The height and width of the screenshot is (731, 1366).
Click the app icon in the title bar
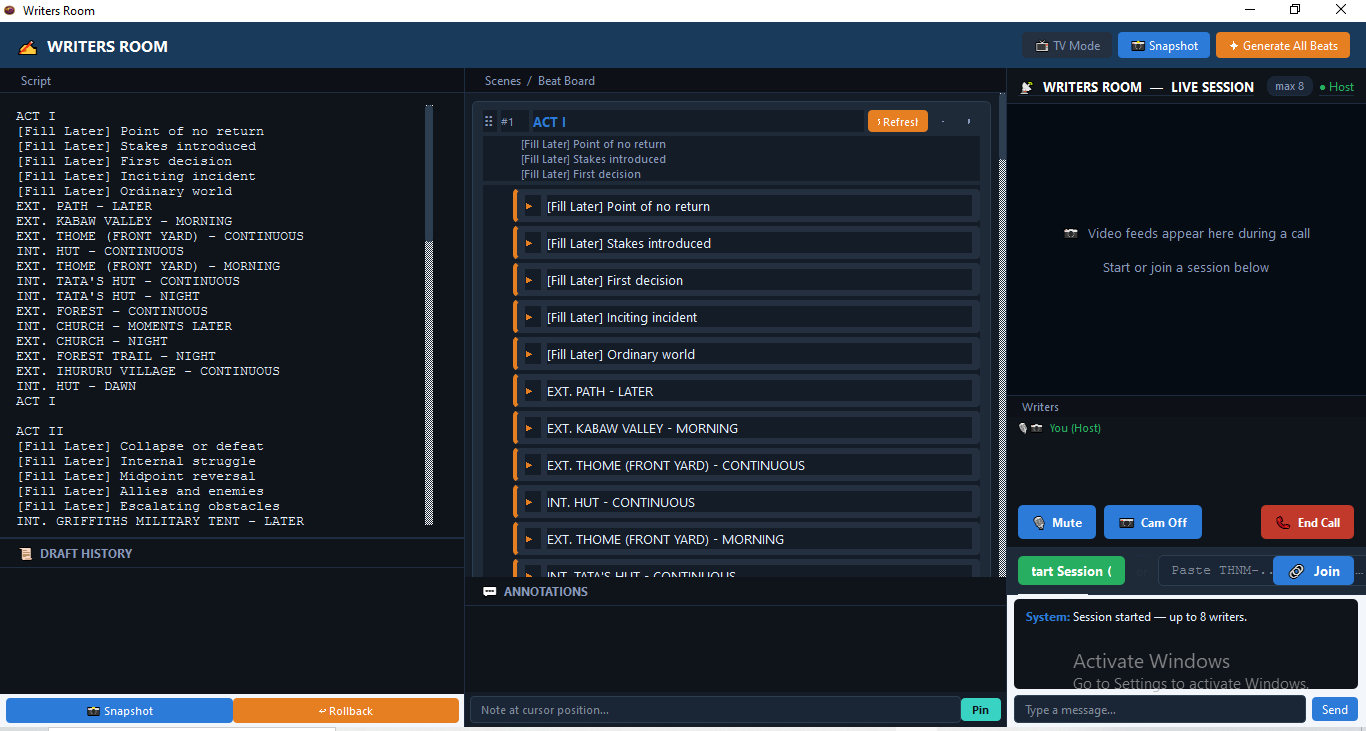[10, 11]
